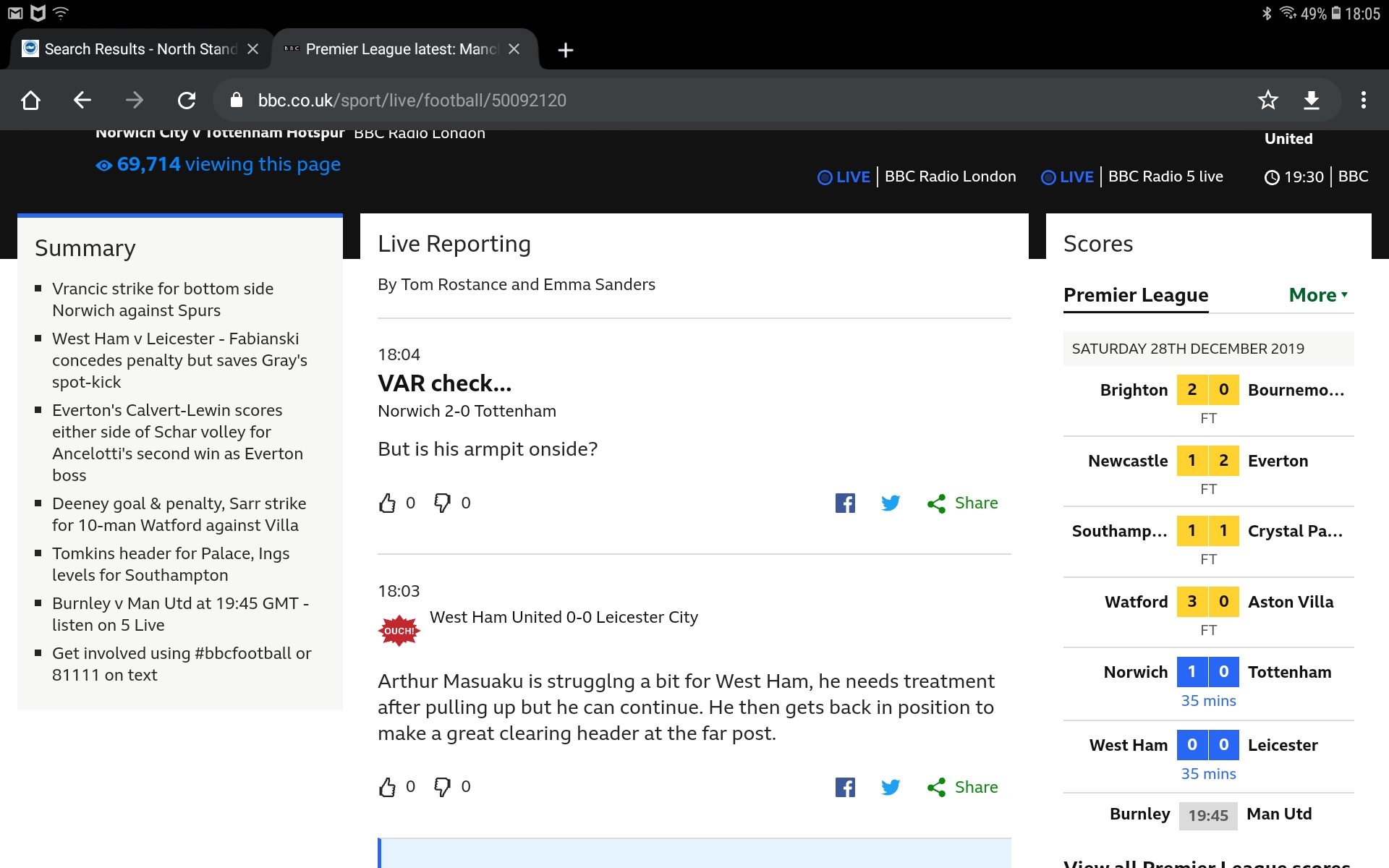Go back with the back arrow

pos(82,100)
